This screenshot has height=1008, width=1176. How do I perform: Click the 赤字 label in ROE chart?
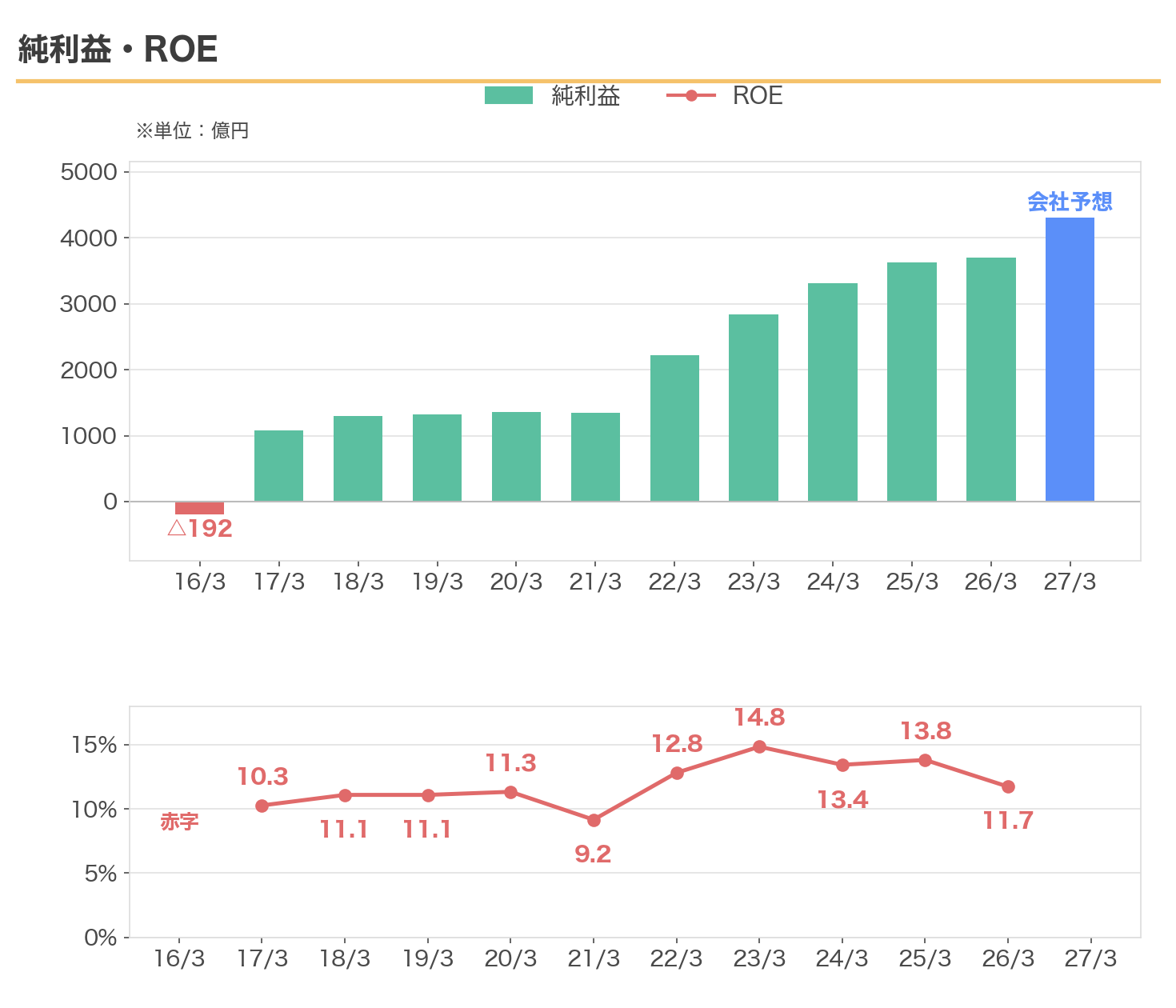coord(179,822)
